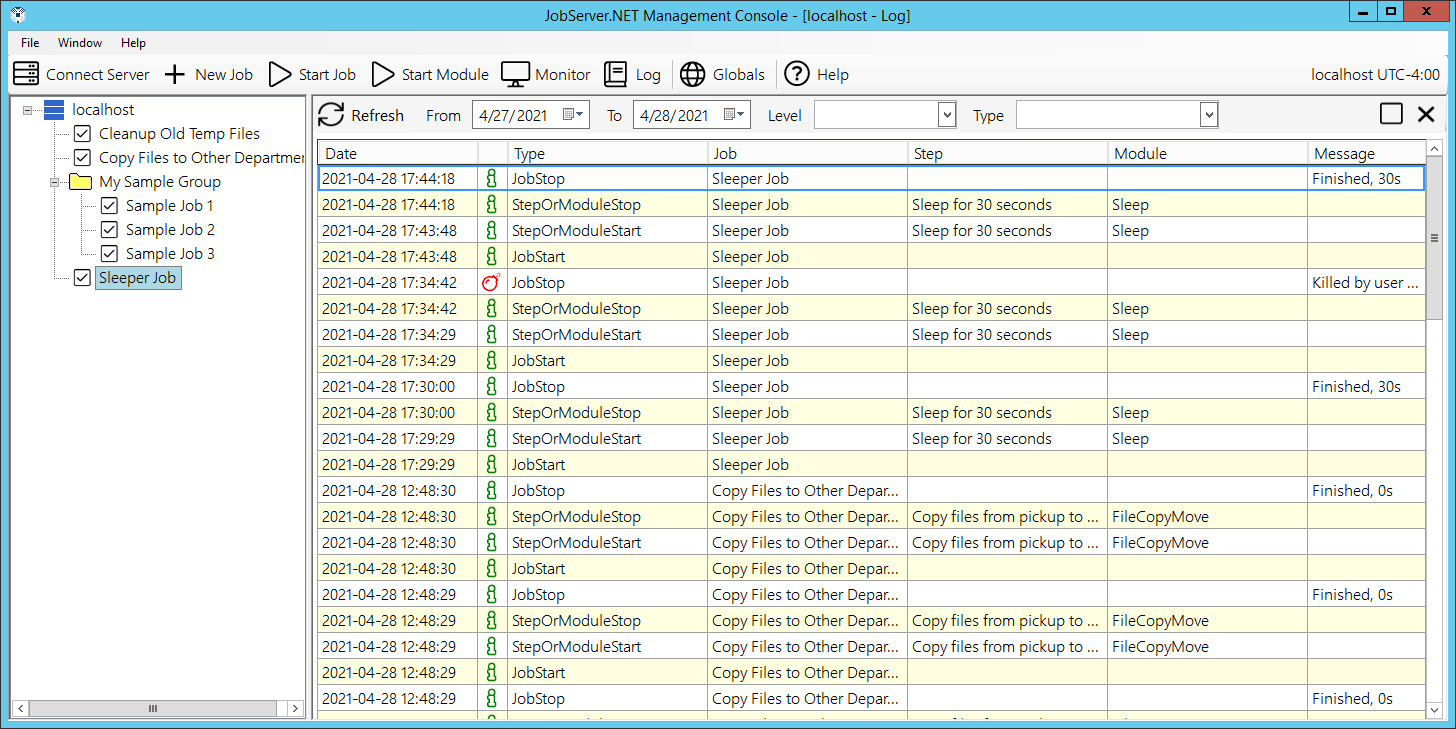
Task: Refresh the log list
Action: point(331,115)
